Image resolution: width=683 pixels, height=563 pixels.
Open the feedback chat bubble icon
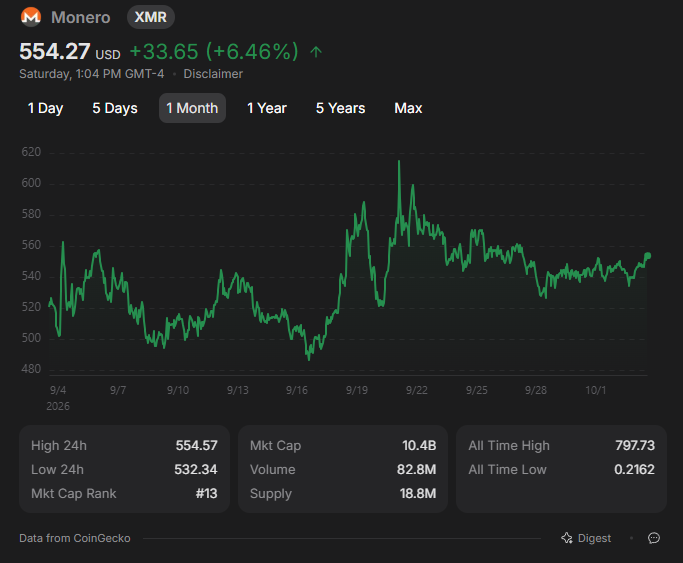tap(654, 538)
